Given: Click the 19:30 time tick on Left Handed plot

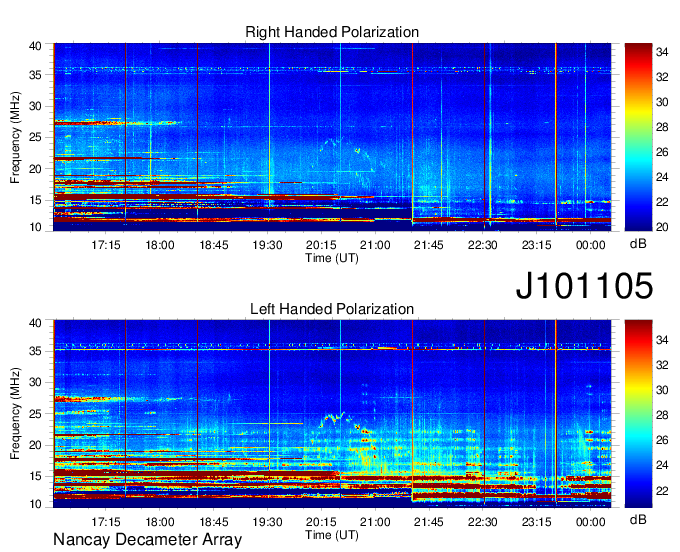Looking at the screenshot, I should (268, 522).
